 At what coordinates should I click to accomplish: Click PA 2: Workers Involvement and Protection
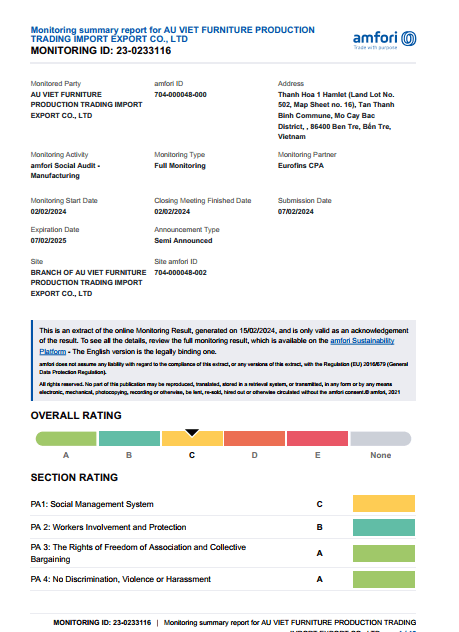click(108, 527)
